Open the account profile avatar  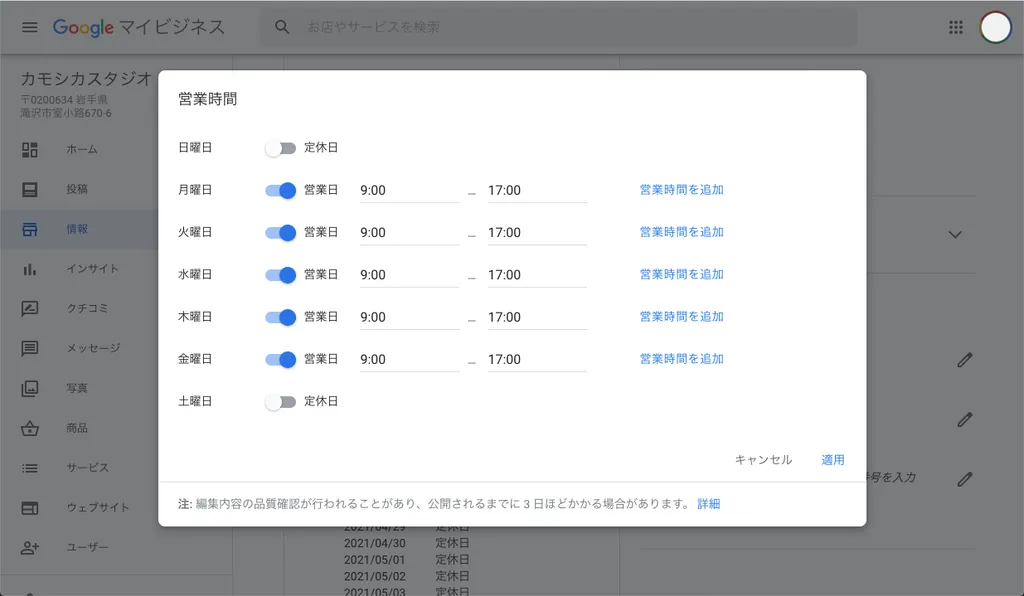[x=995, y=27]
